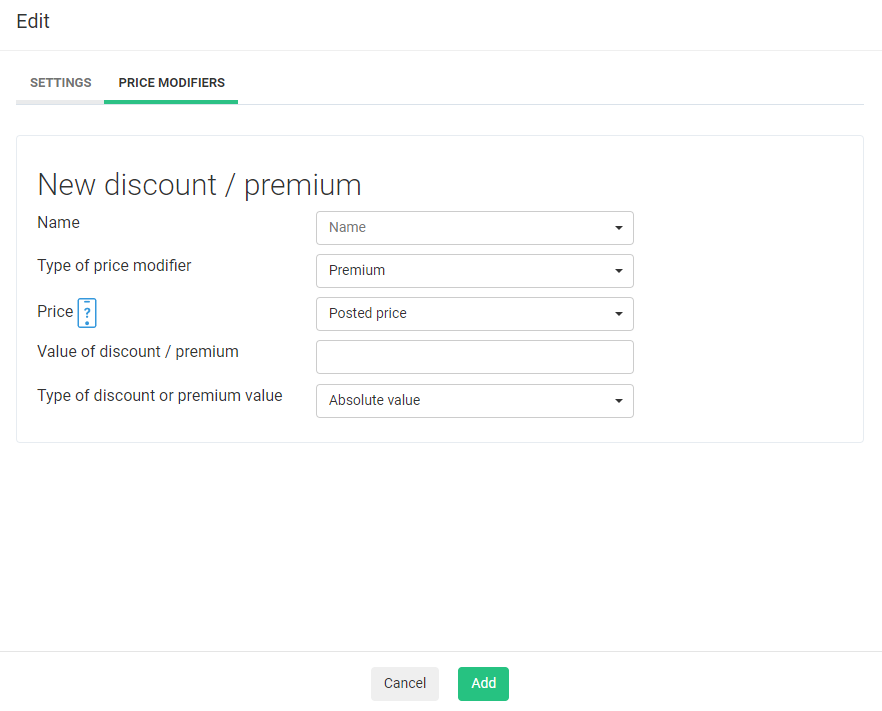Viewport: 882px width, 711px height.
Task: Open the Absolute value type dropdown
Action: (465, 401)
